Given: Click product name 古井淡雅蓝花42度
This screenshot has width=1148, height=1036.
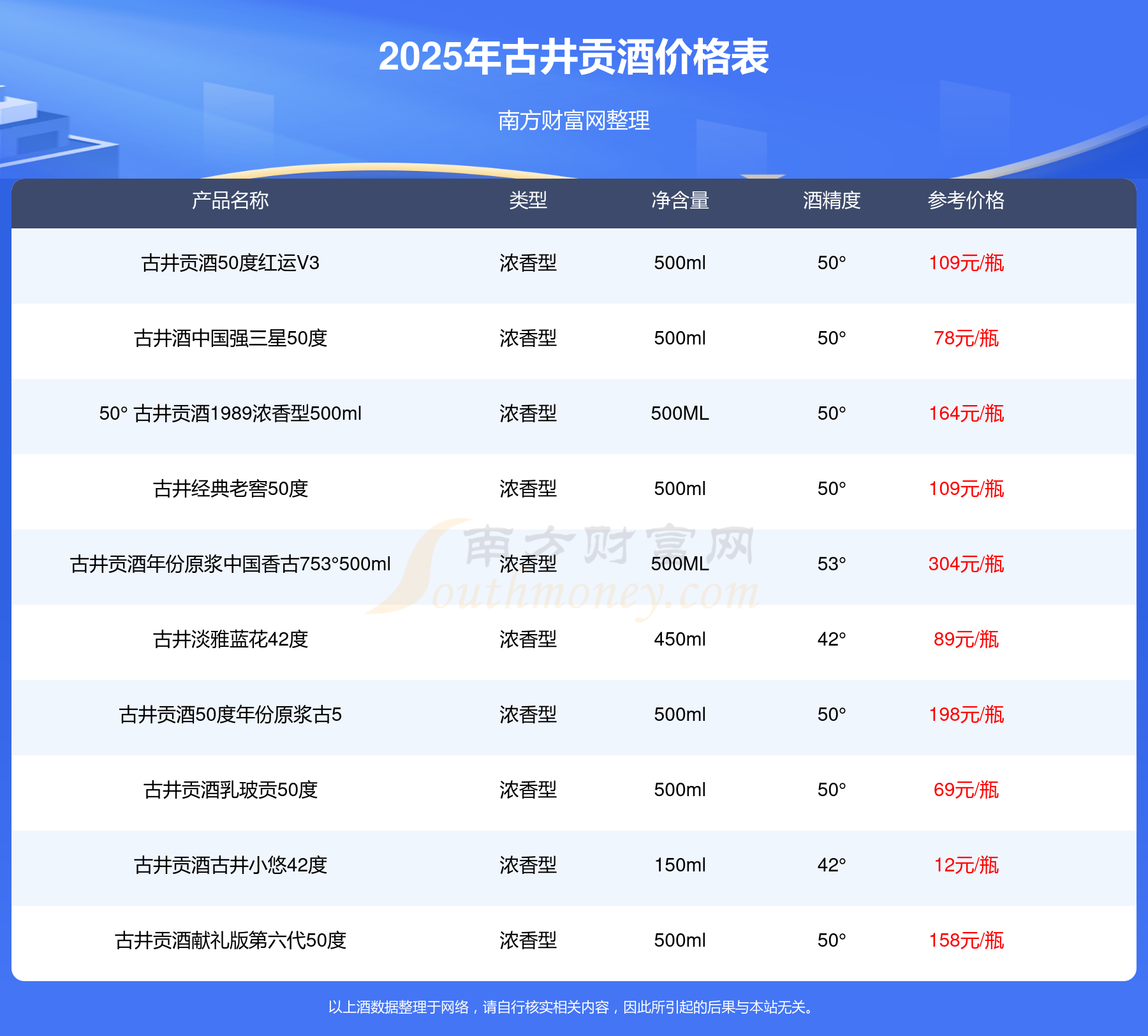Looking at the screenshot, I should 230,639.
